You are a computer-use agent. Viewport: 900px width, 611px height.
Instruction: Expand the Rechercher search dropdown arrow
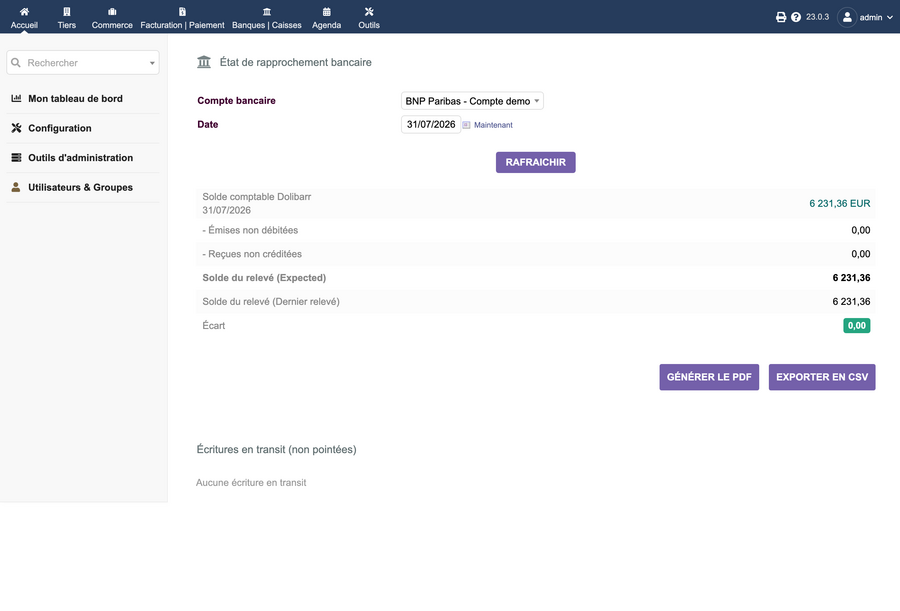(152, 63)
